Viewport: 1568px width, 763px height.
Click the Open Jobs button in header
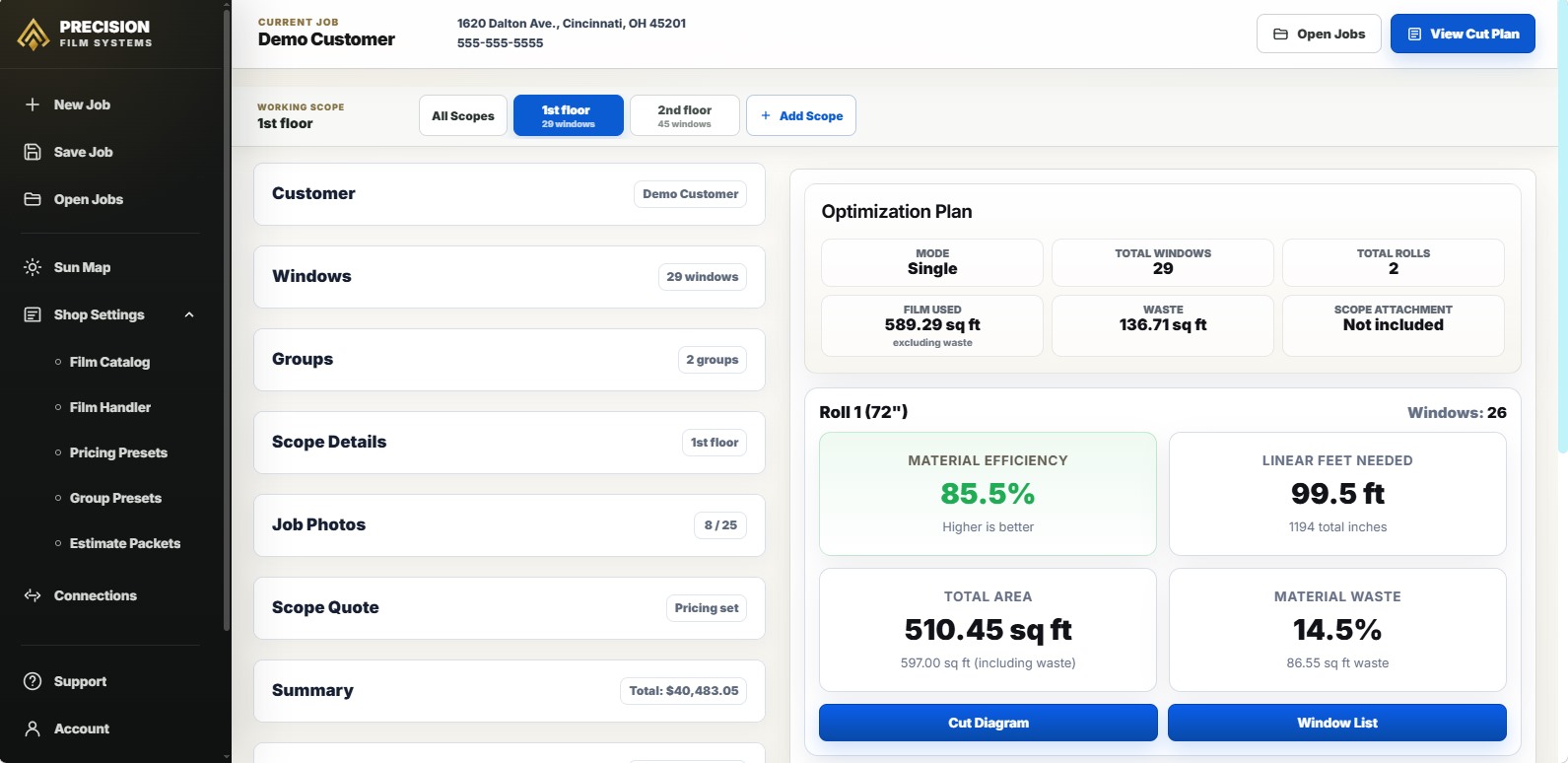1319,34
